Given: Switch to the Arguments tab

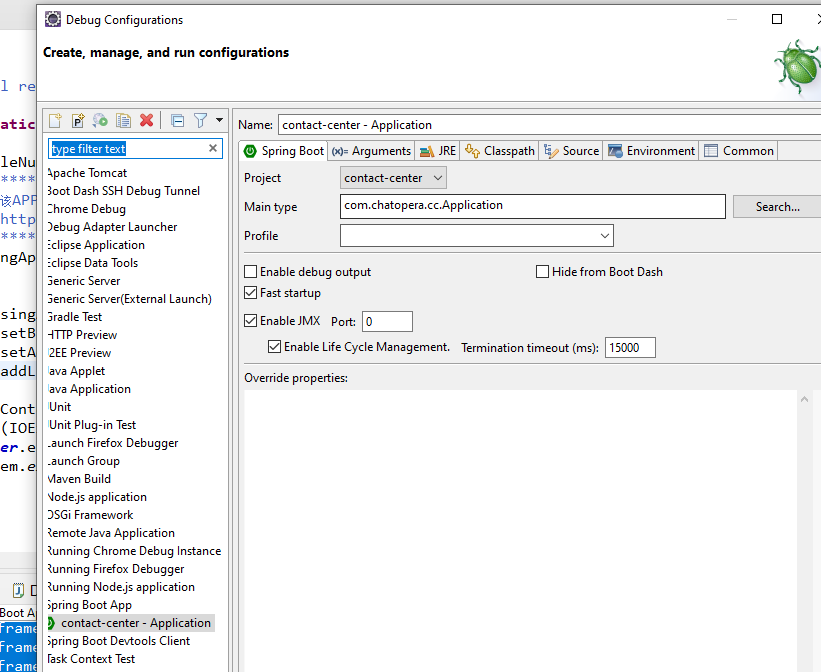Looking at the screenshot, I should click(371, 151).
